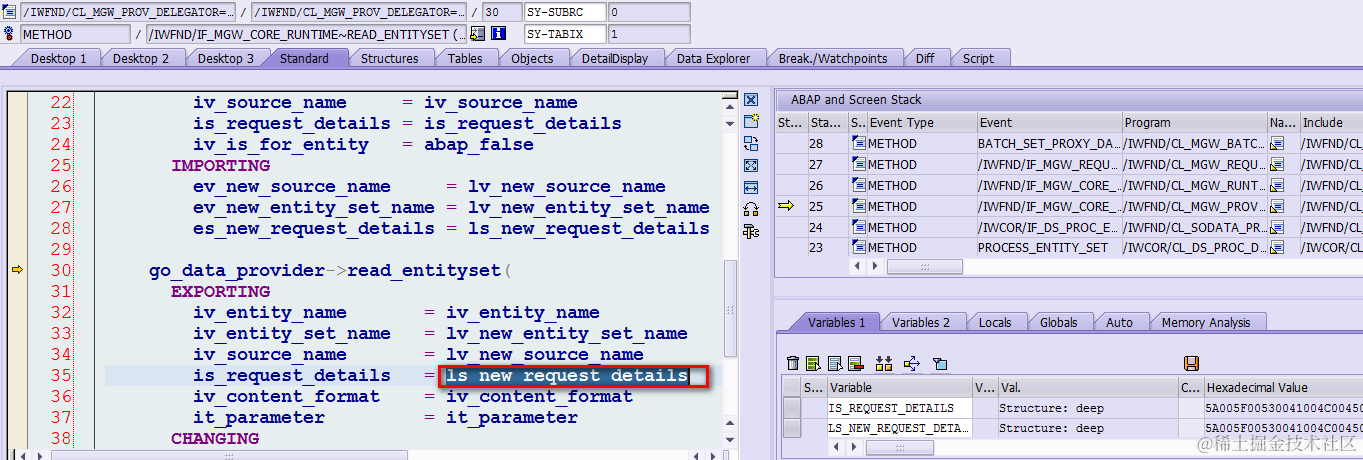
Task: Click the line number field showing 30
Action: pos(500,12)
